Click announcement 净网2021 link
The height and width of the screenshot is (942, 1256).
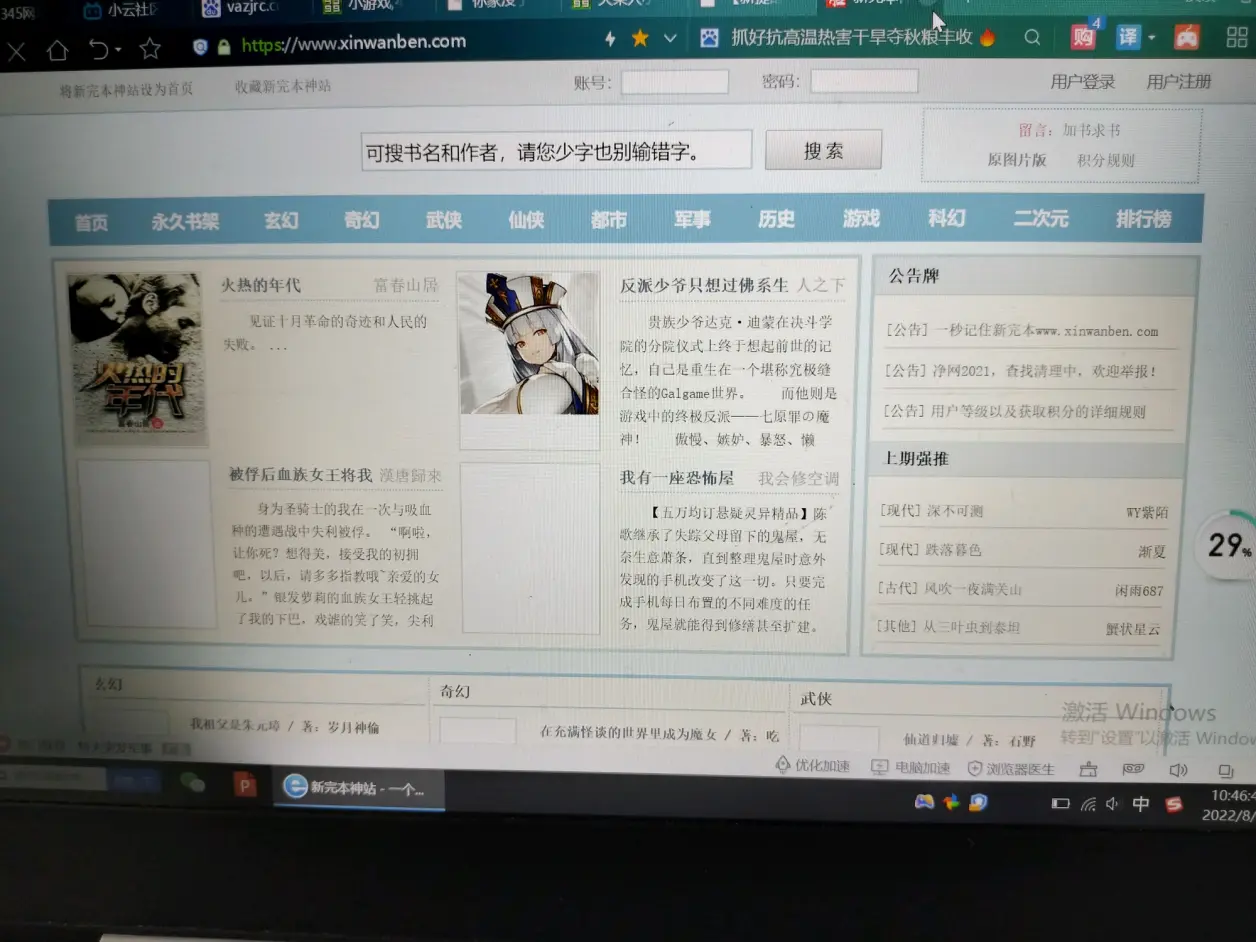tap(1020, 371)
